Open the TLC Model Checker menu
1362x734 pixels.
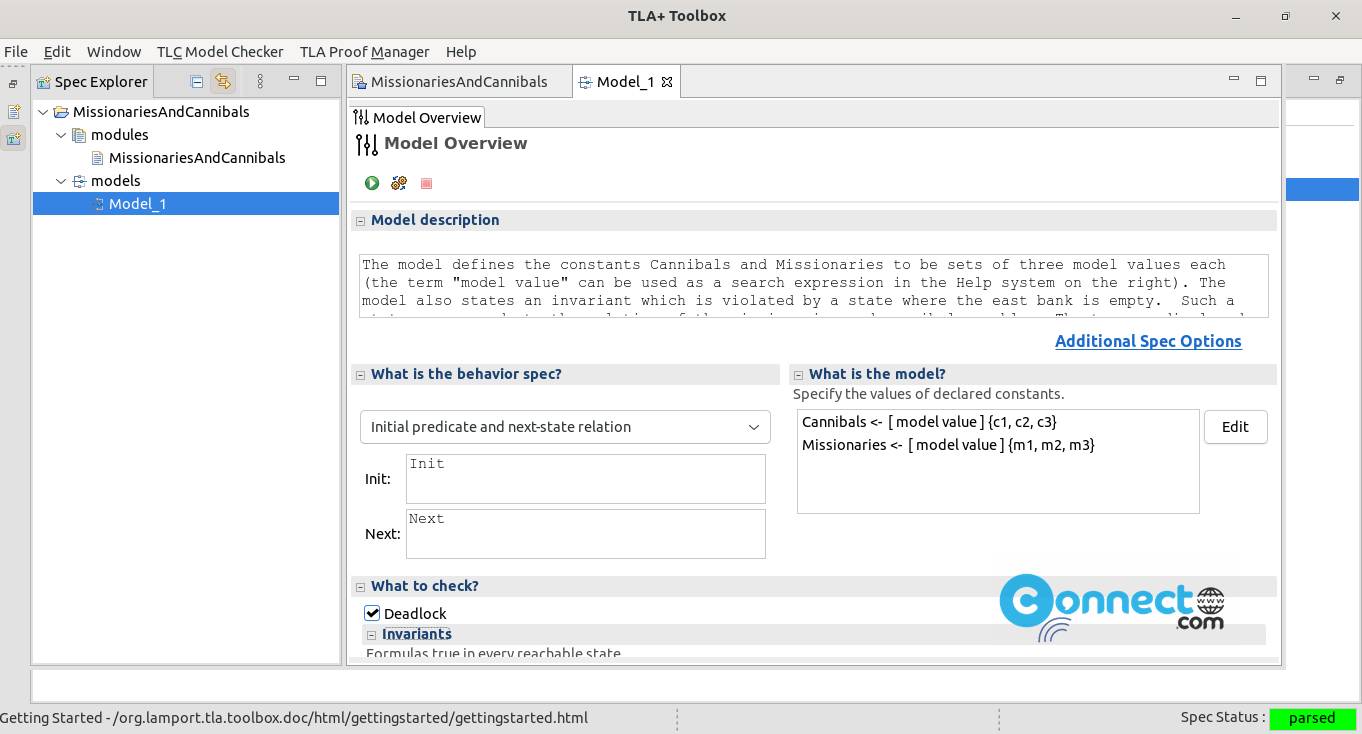click(220, 52)
